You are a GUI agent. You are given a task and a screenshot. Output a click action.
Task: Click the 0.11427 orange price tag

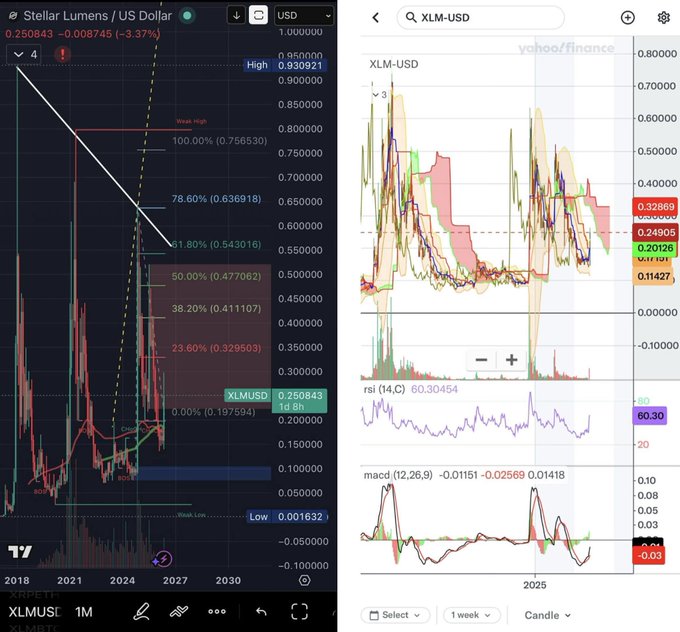(654, 276)
